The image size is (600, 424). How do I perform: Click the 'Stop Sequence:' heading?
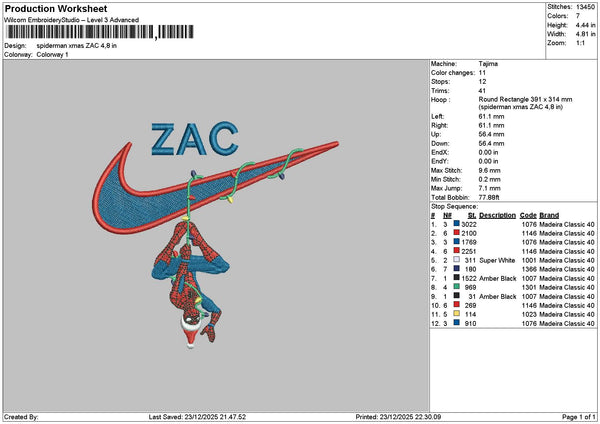[x=455, y=207]
